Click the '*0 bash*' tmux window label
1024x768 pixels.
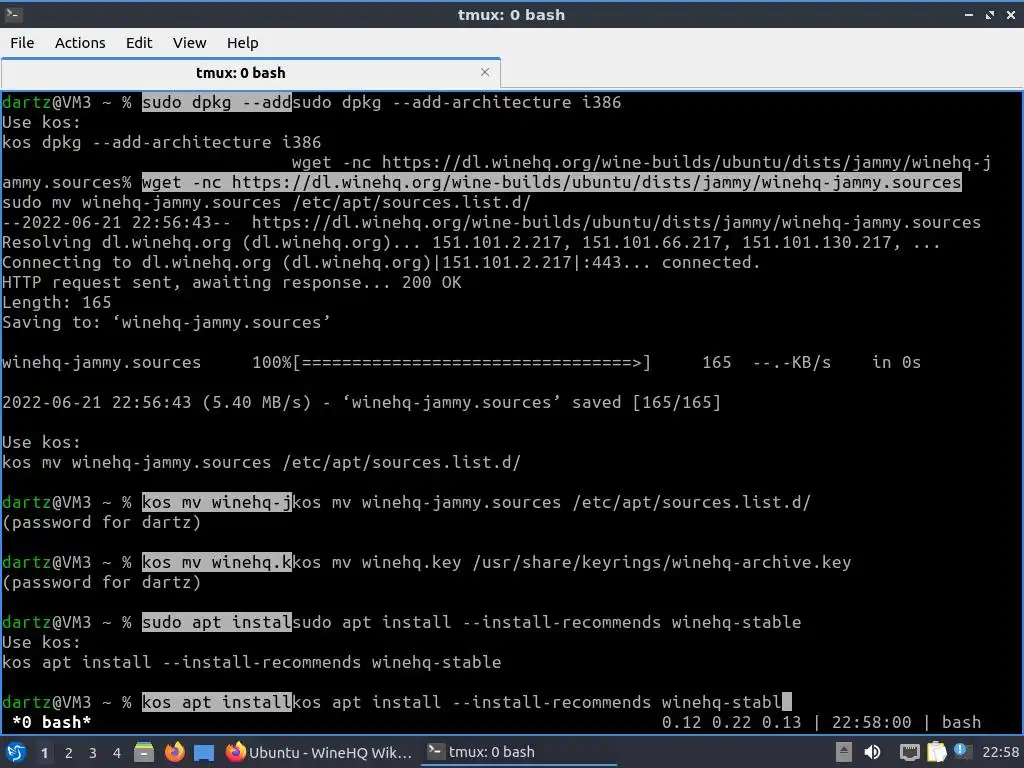(52, 722)
